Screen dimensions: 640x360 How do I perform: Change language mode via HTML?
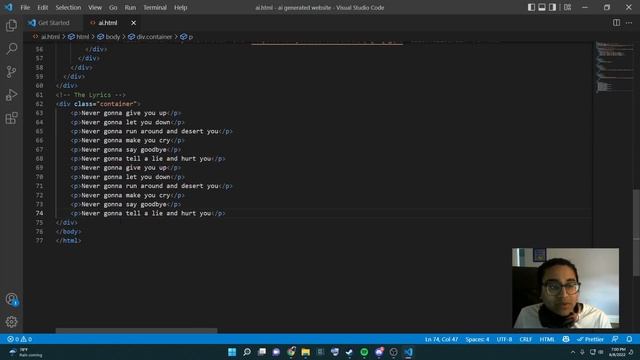tap(547, 339)
